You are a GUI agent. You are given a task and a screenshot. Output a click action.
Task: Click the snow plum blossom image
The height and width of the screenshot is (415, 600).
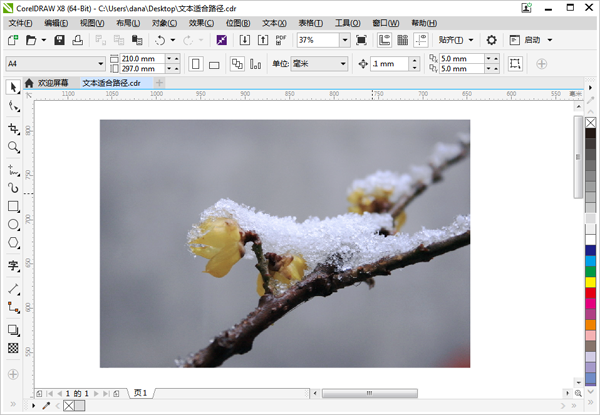285,244
